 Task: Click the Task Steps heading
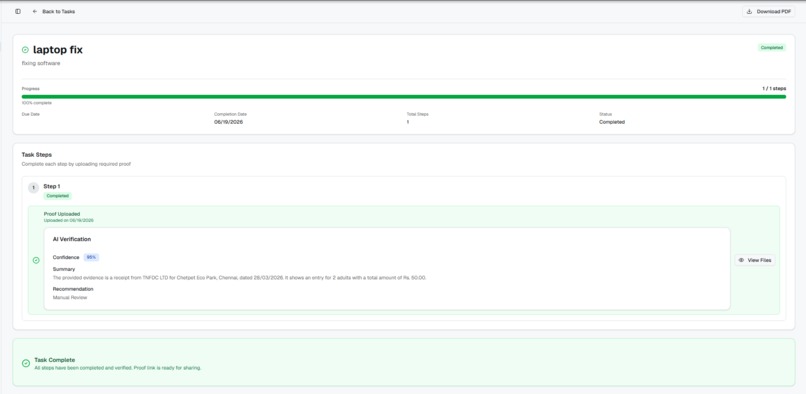point(36,154)
